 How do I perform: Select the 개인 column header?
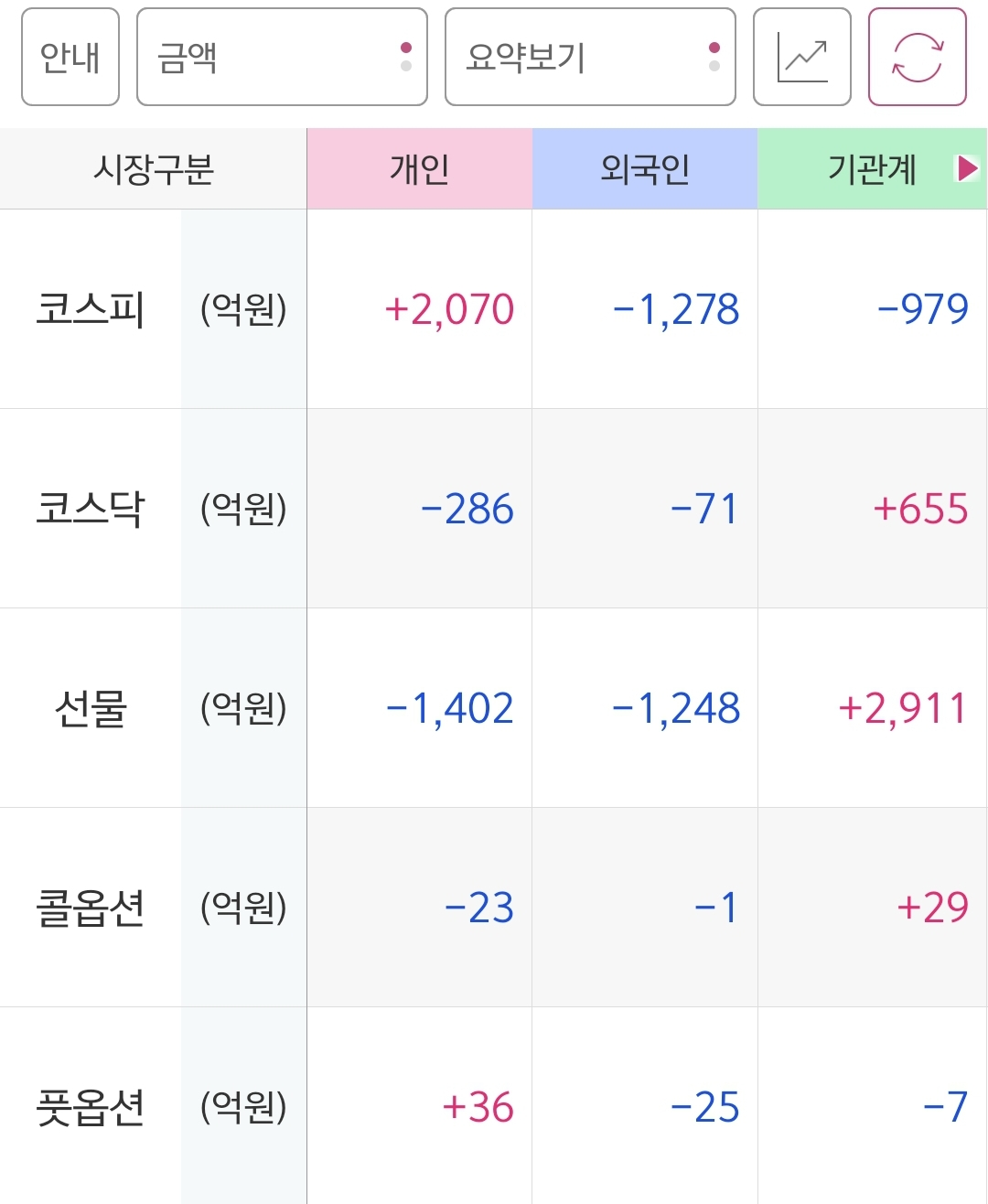(420, 168)
